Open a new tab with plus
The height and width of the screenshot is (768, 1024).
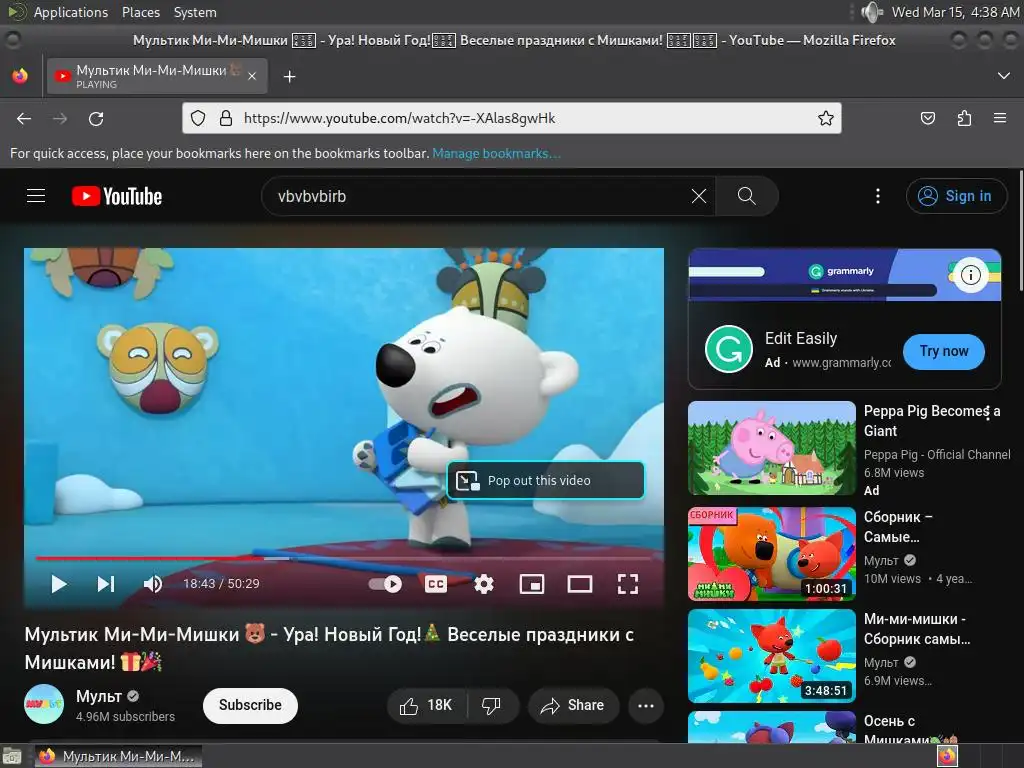289,77
